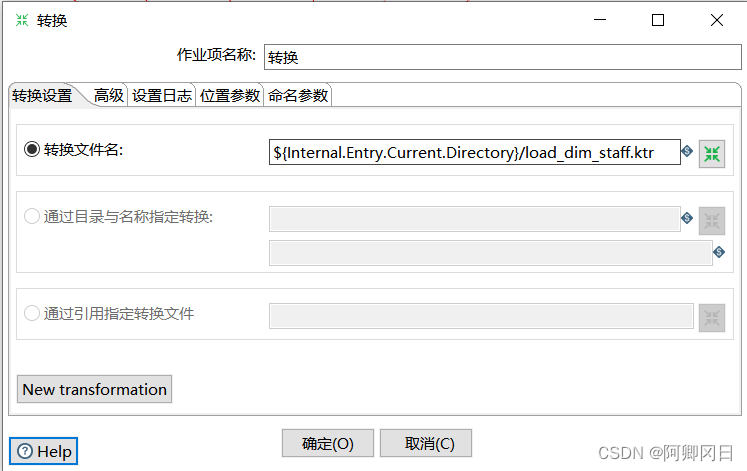The width and height of the screenshot is (747, 471).
Task: Click variable icon next to directory field
Action: pyautogui.click(x=687, y=218)
